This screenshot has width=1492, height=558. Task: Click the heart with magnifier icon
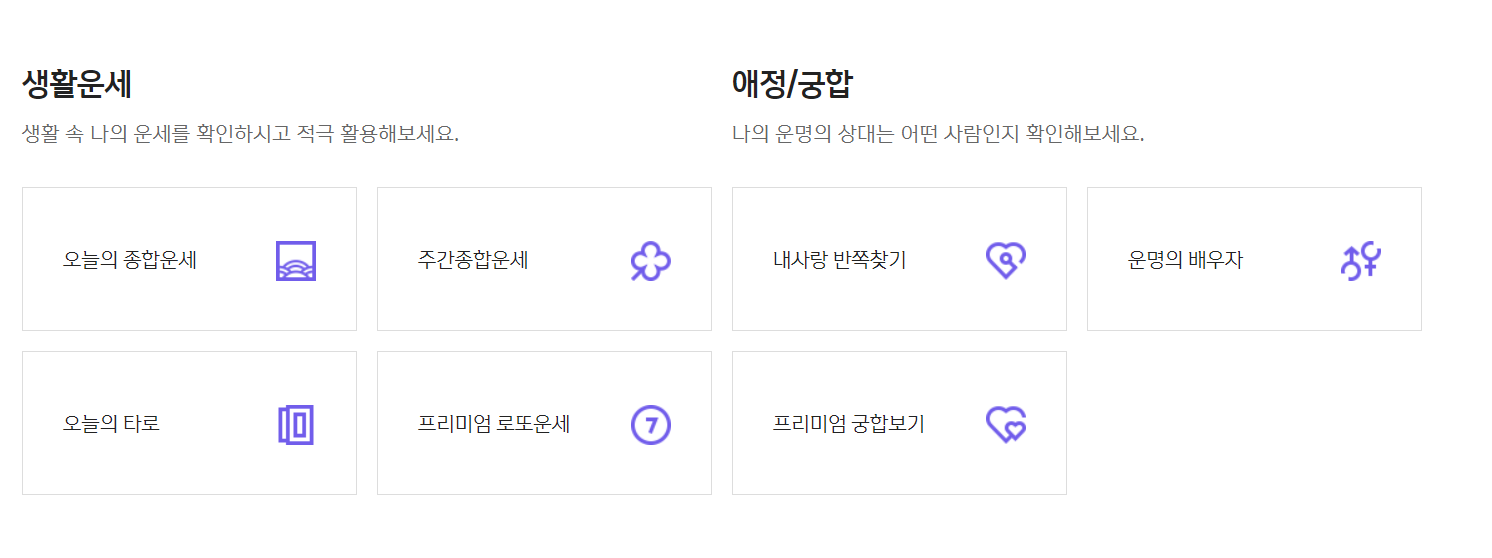point(1006,261)
